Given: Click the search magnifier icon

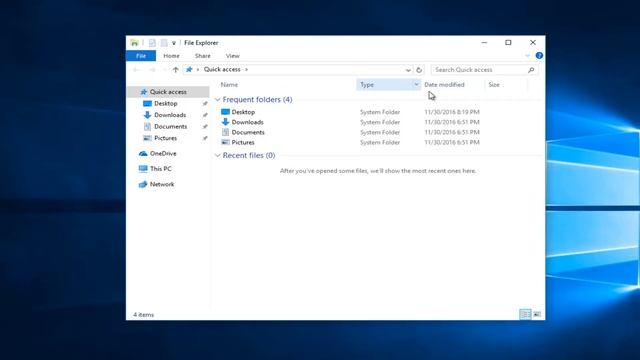Looking at the screenshot, I should pyautogui.click(x=531, y=70).
